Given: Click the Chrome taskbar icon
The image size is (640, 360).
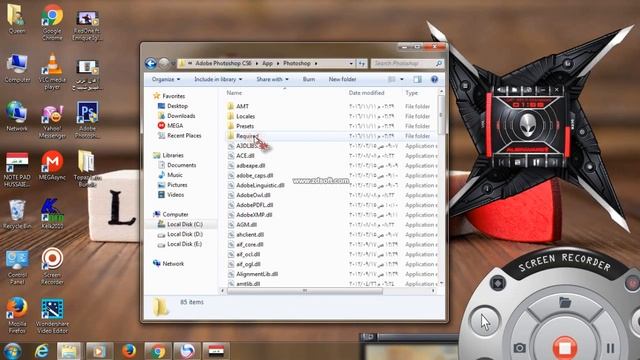Looking at the screenshot, I should point(158,351).
